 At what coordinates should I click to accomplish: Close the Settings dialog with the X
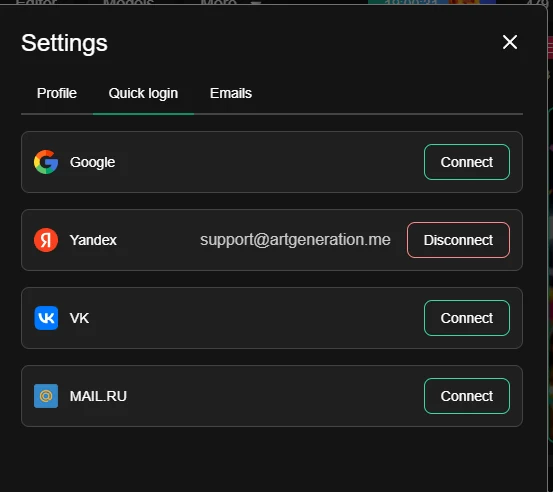click(x=510, y=42)
